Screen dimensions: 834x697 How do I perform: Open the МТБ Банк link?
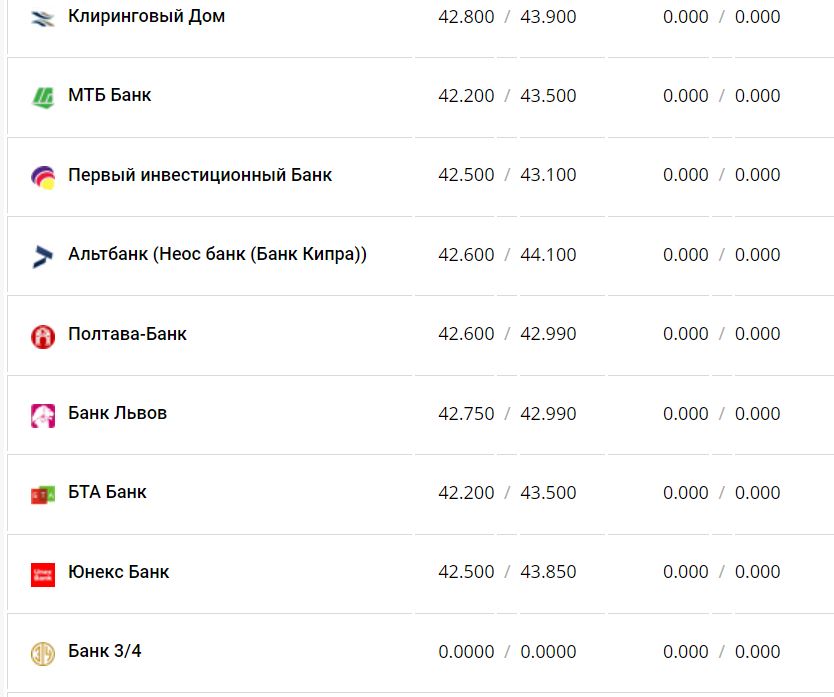(x=110, y=96)
